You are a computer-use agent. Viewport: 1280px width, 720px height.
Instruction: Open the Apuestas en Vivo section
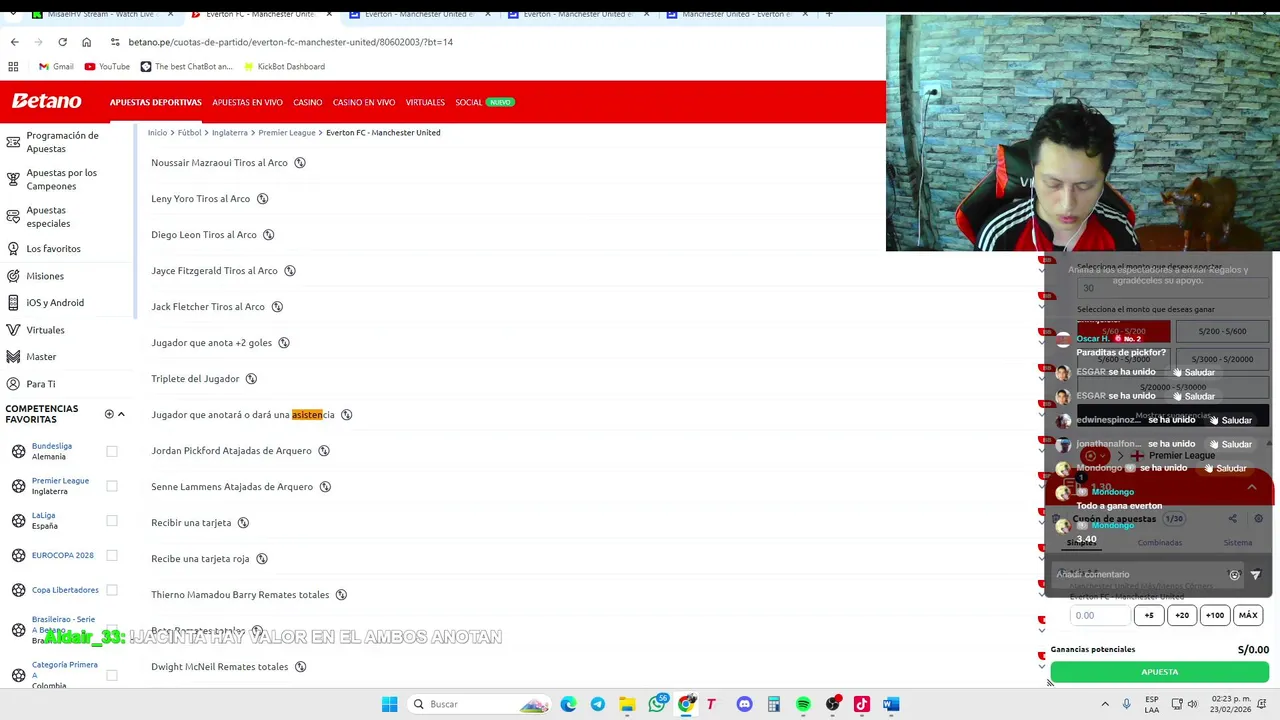pyautogui.click(x=247, y=102)
